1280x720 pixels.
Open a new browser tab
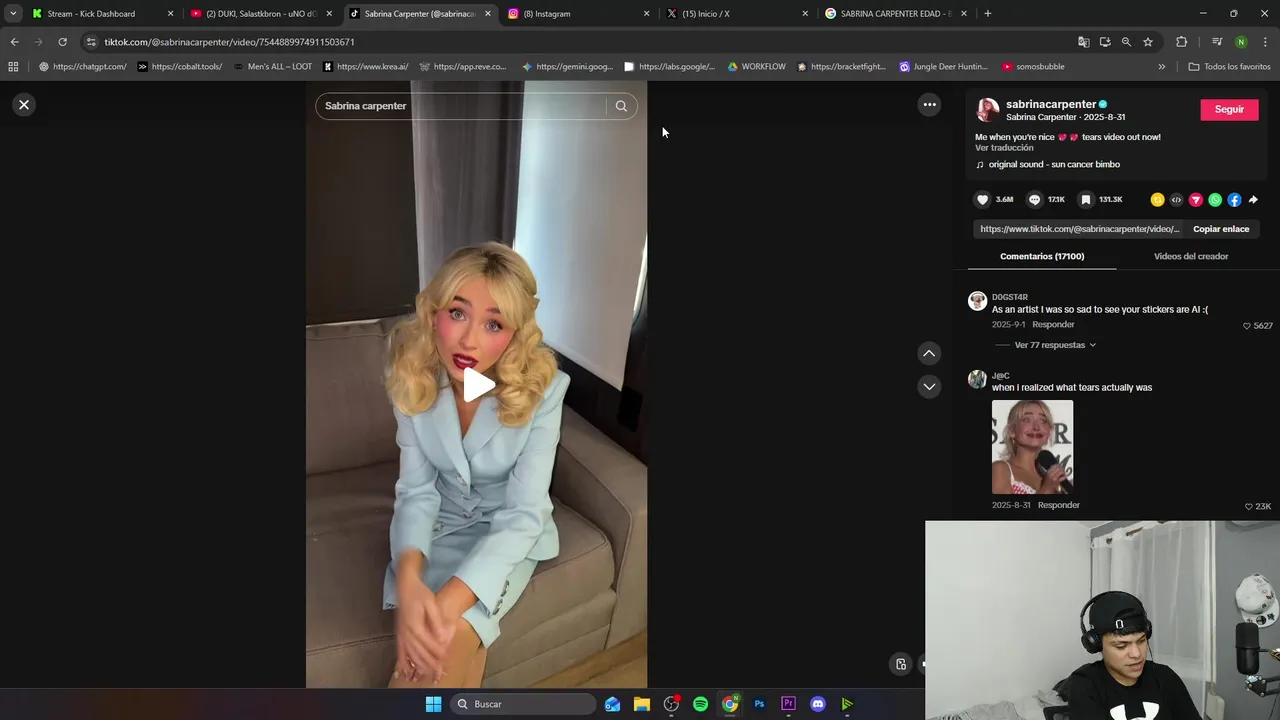[x=988, y=14]
